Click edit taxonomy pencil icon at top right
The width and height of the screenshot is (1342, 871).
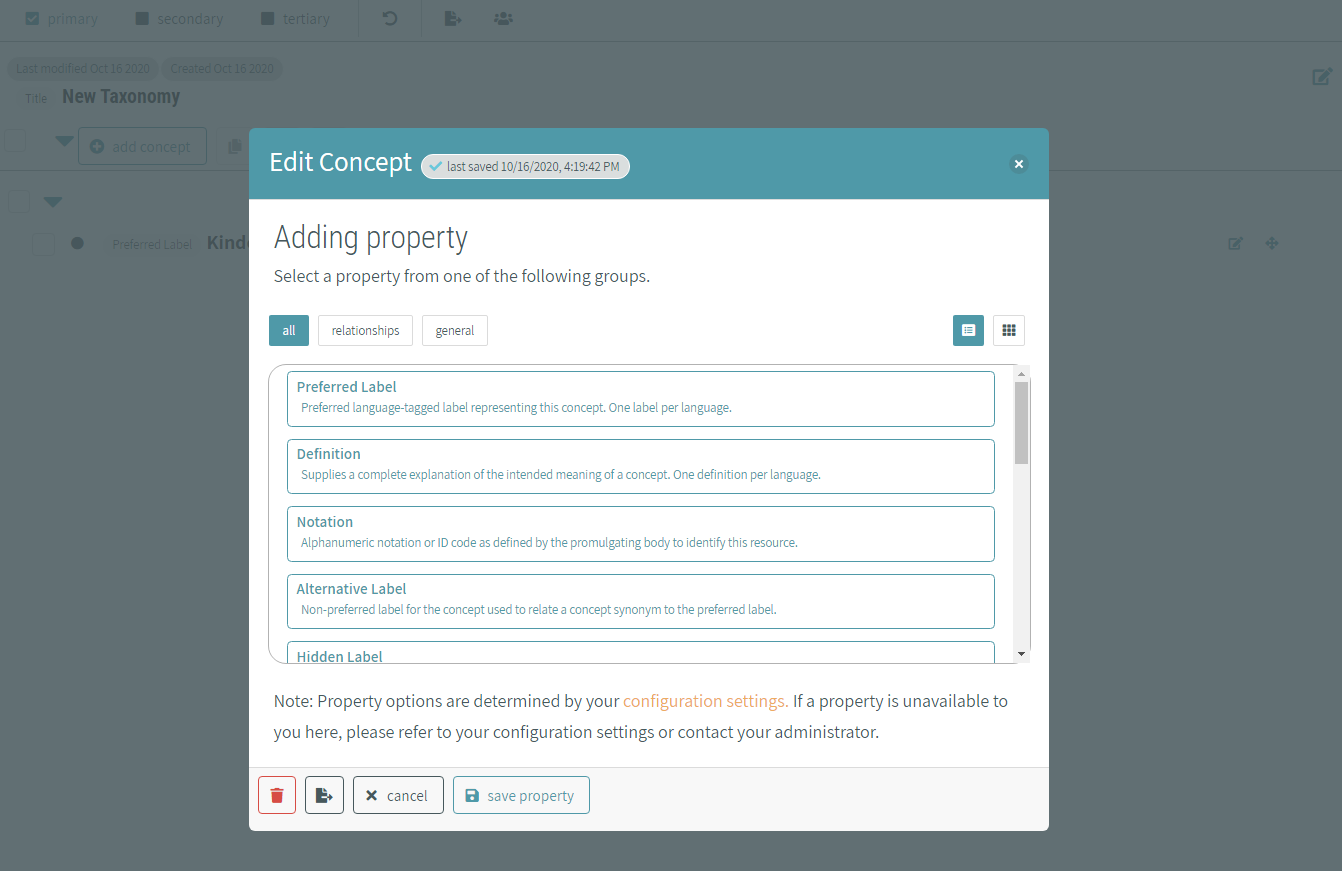point(1322,76)
